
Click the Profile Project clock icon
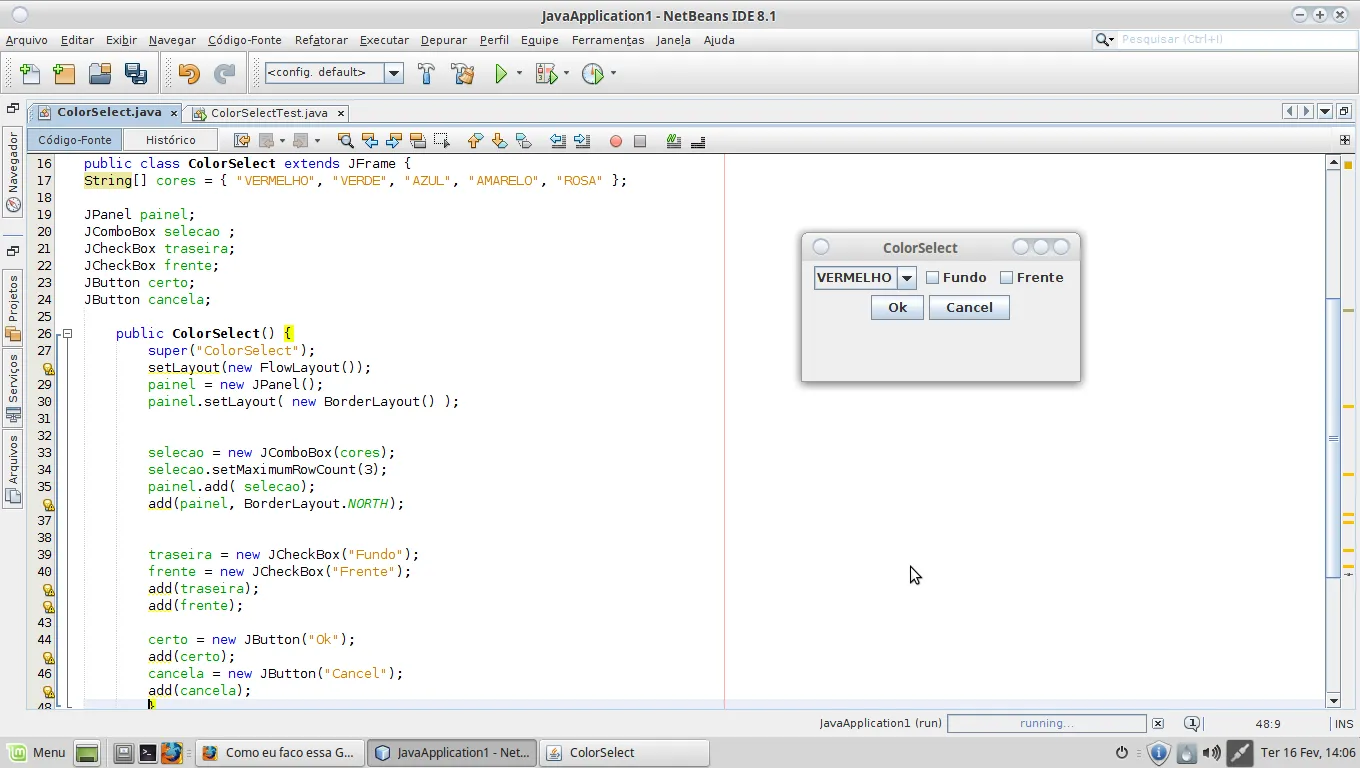[593, 74]
